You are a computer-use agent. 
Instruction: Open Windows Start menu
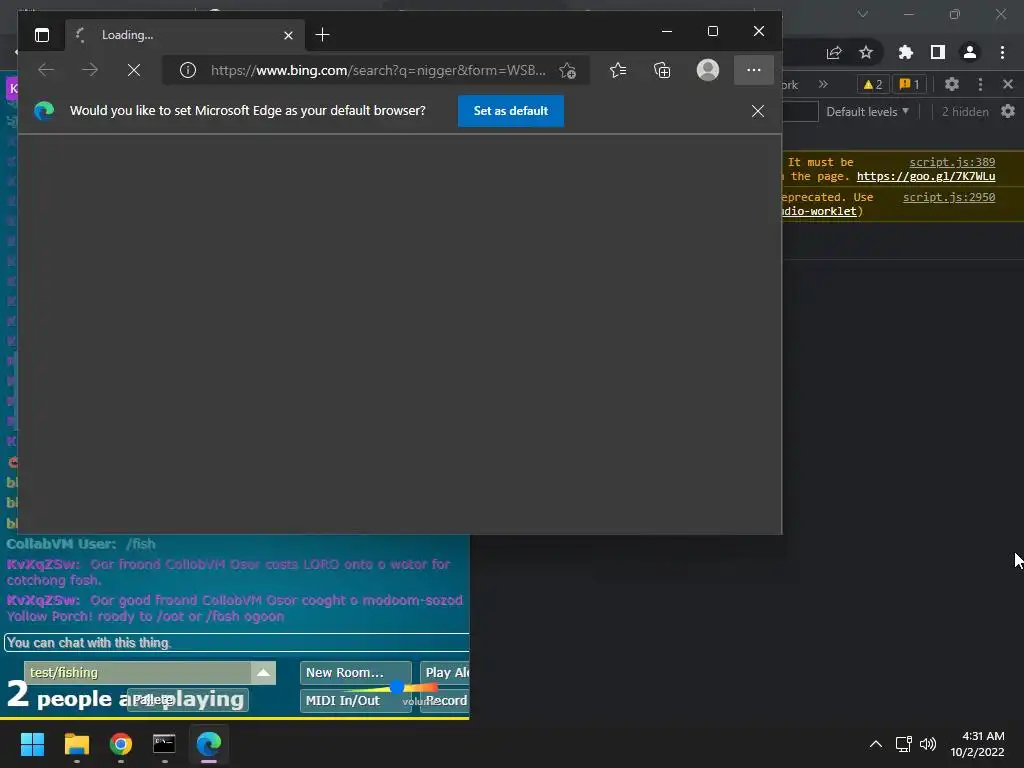[32, 744]
